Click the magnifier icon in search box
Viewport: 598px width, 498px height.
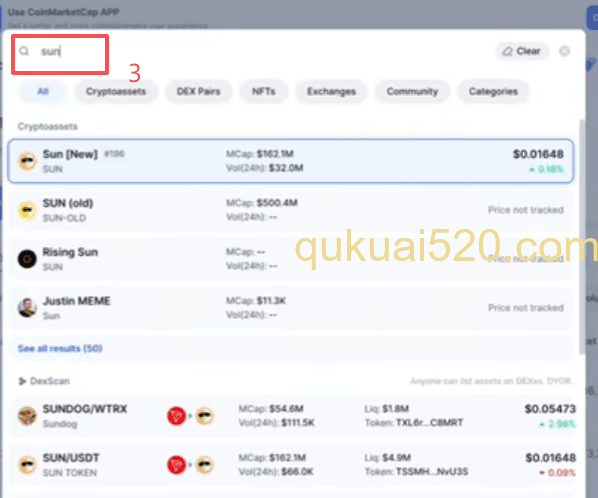pos(24,51)
